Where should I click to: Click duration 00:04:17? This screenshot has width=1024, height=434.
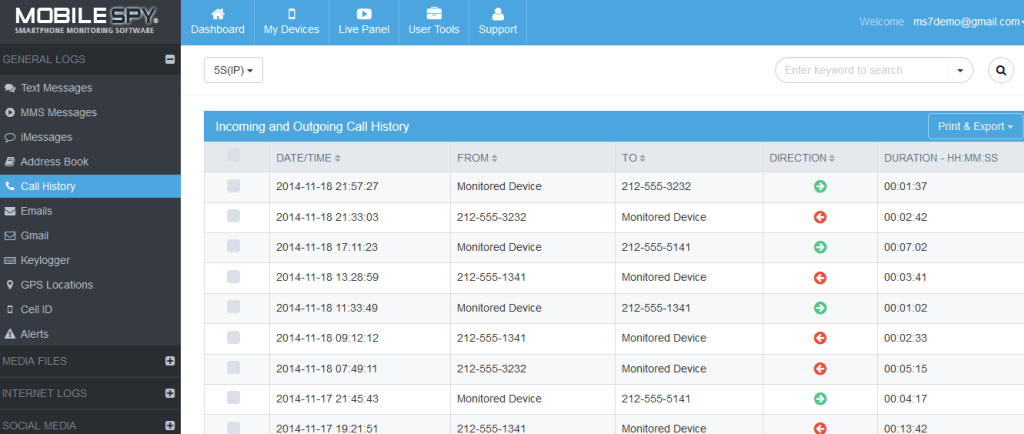tap(906, 399)
